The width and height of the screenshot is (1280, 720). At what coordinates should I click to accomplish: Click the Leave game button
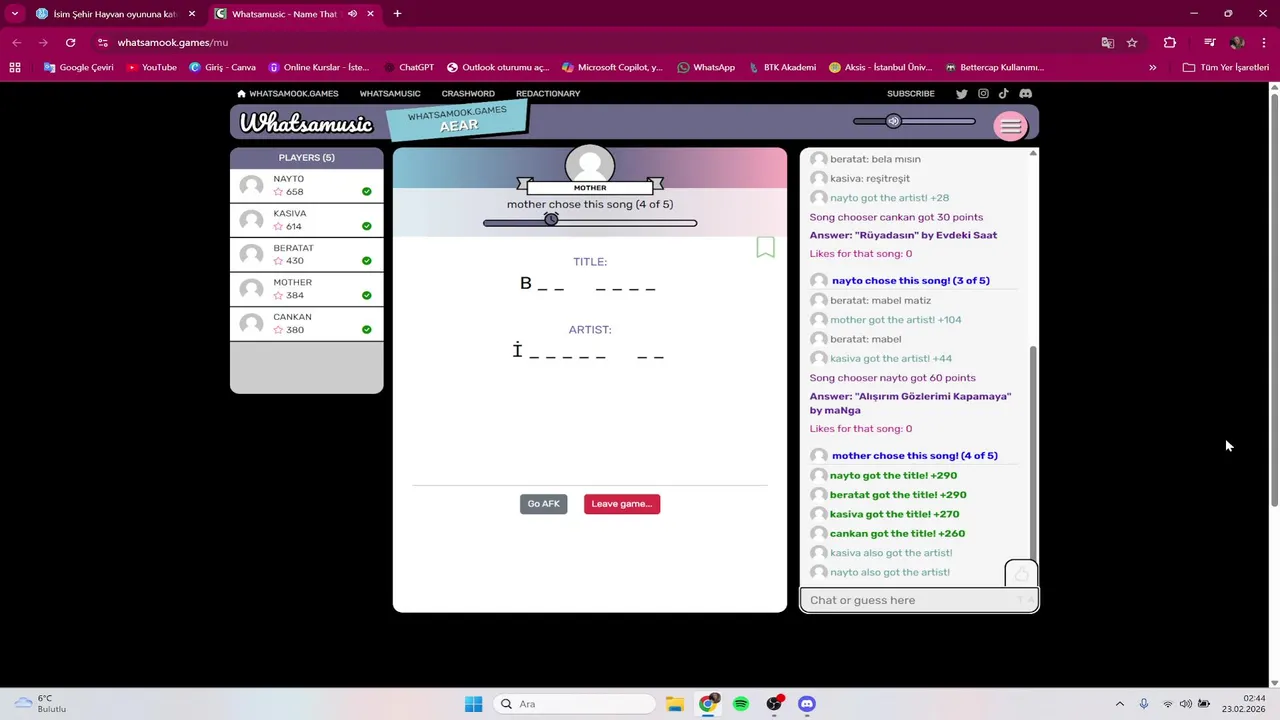click(622, 504)
